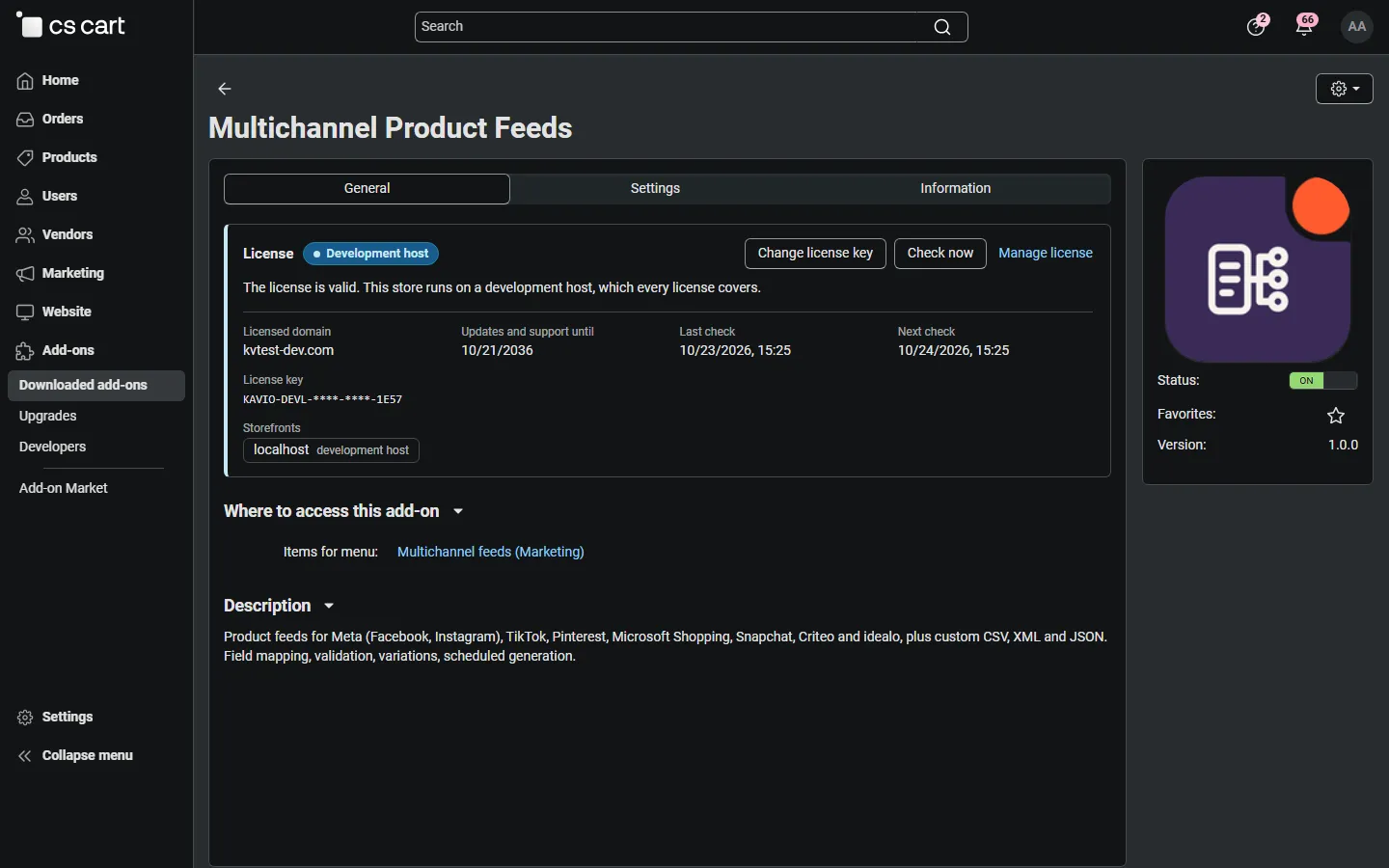Click the Development host badge
The width and height of the screenshot is (1389, 868).
click(x=371, y=254)
